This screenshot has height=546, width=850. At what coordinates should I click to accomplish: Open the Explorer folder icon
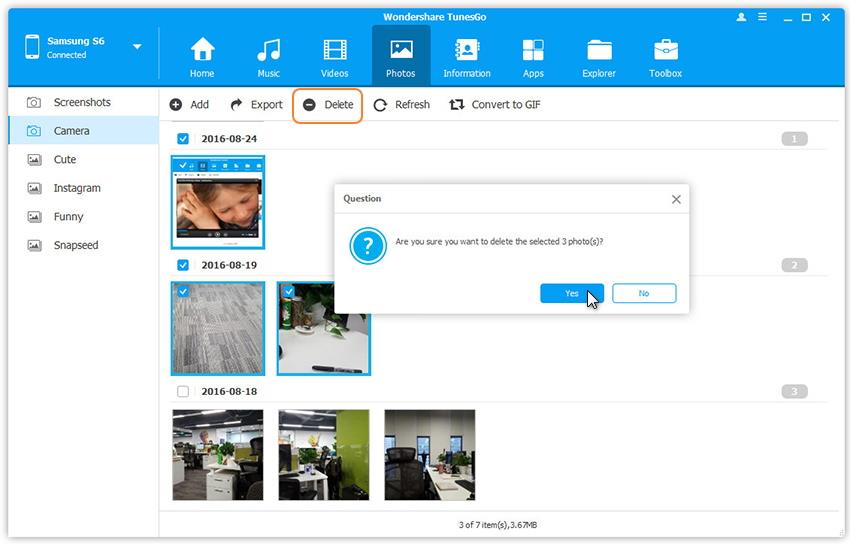599,50
